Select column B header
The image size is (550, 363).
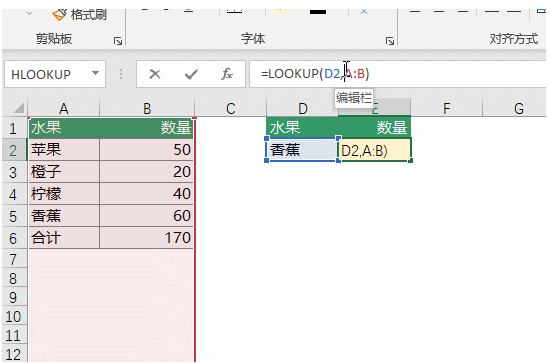(147, 108)
